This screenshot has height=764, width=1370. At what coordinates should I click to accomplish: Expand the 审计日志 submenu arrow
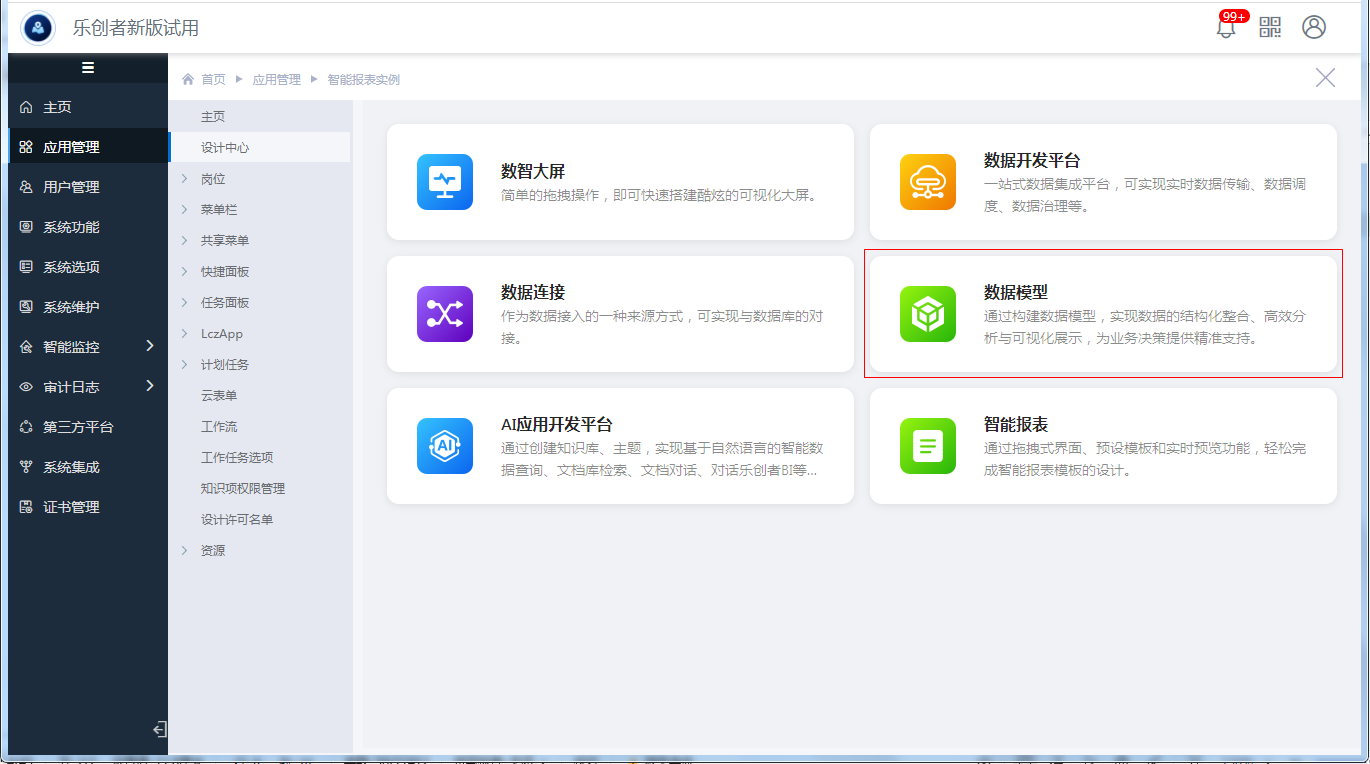click(150, 386)
